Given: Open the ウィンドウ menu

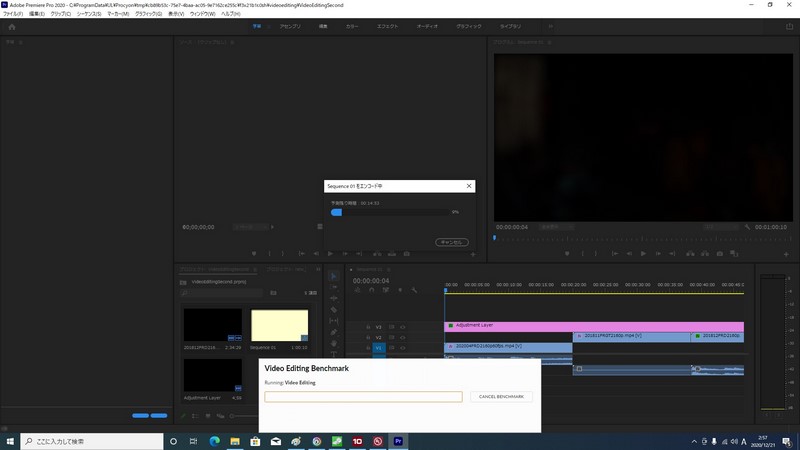Looking at the screenshot, I should click(203, 14).
